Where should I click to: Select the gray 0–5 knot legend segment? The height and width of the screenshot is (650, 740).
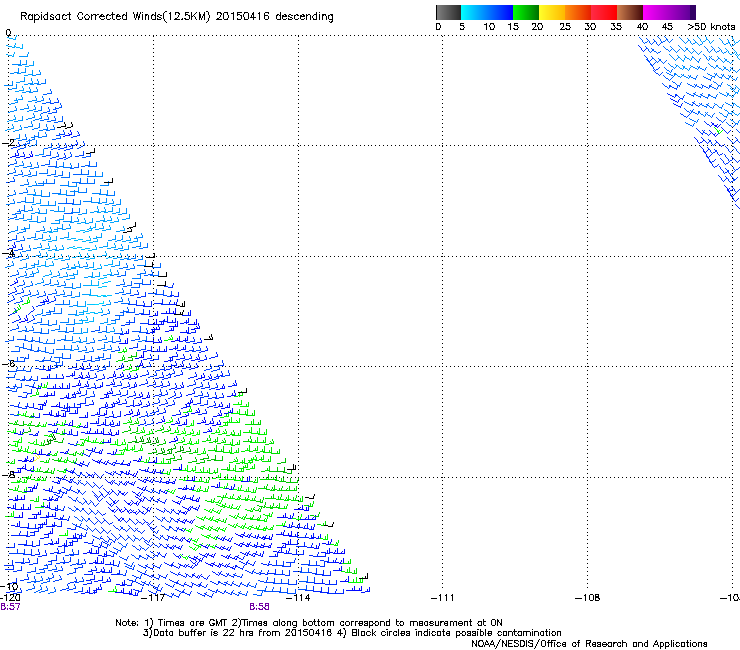448,12
